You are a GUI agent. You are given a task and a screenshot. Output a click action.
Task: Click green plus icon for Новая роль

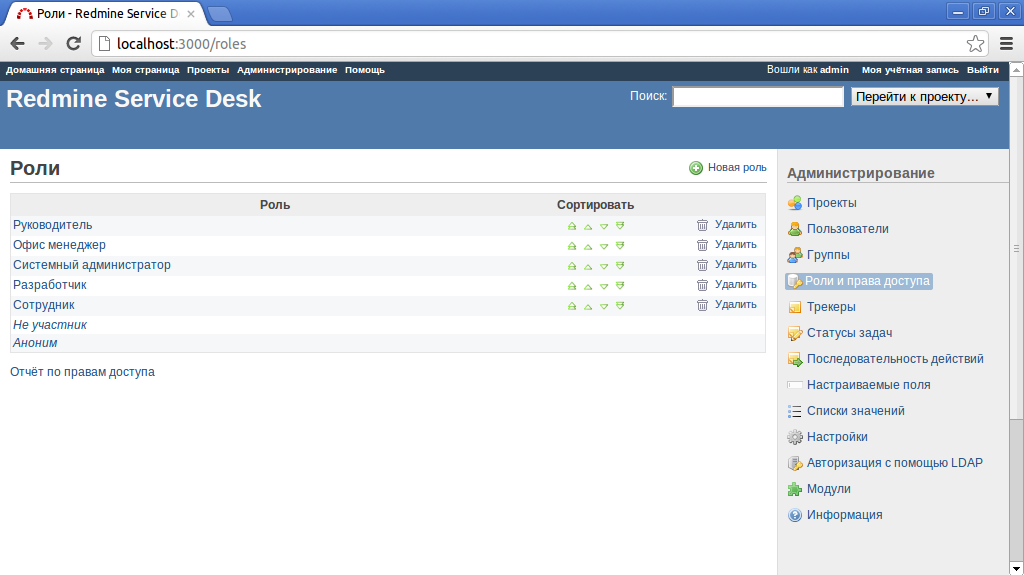(x=696, y=168)
